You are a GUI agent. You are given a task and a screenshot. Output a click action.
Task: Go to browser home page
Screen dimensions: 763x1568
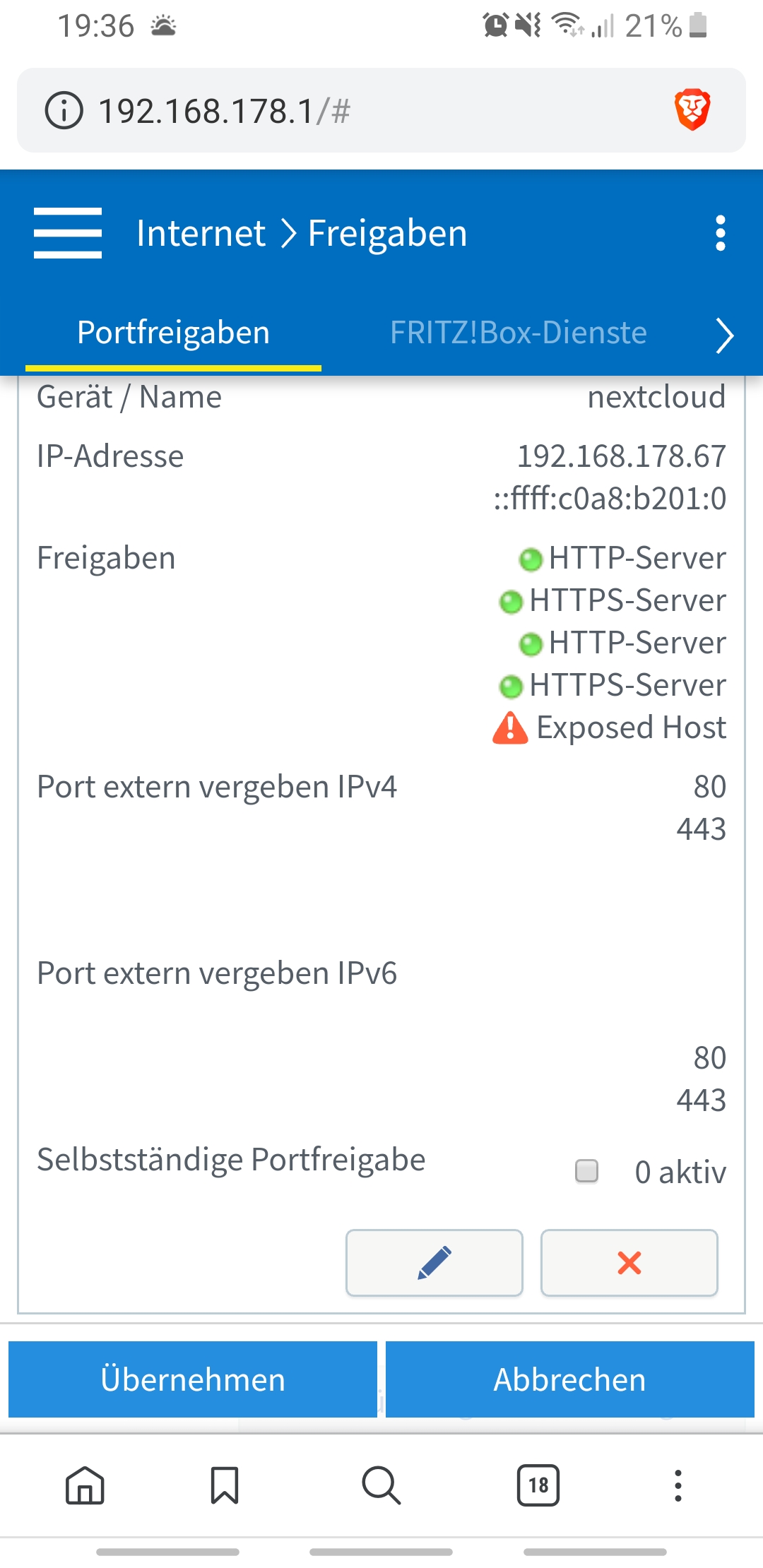(85, 1485)
